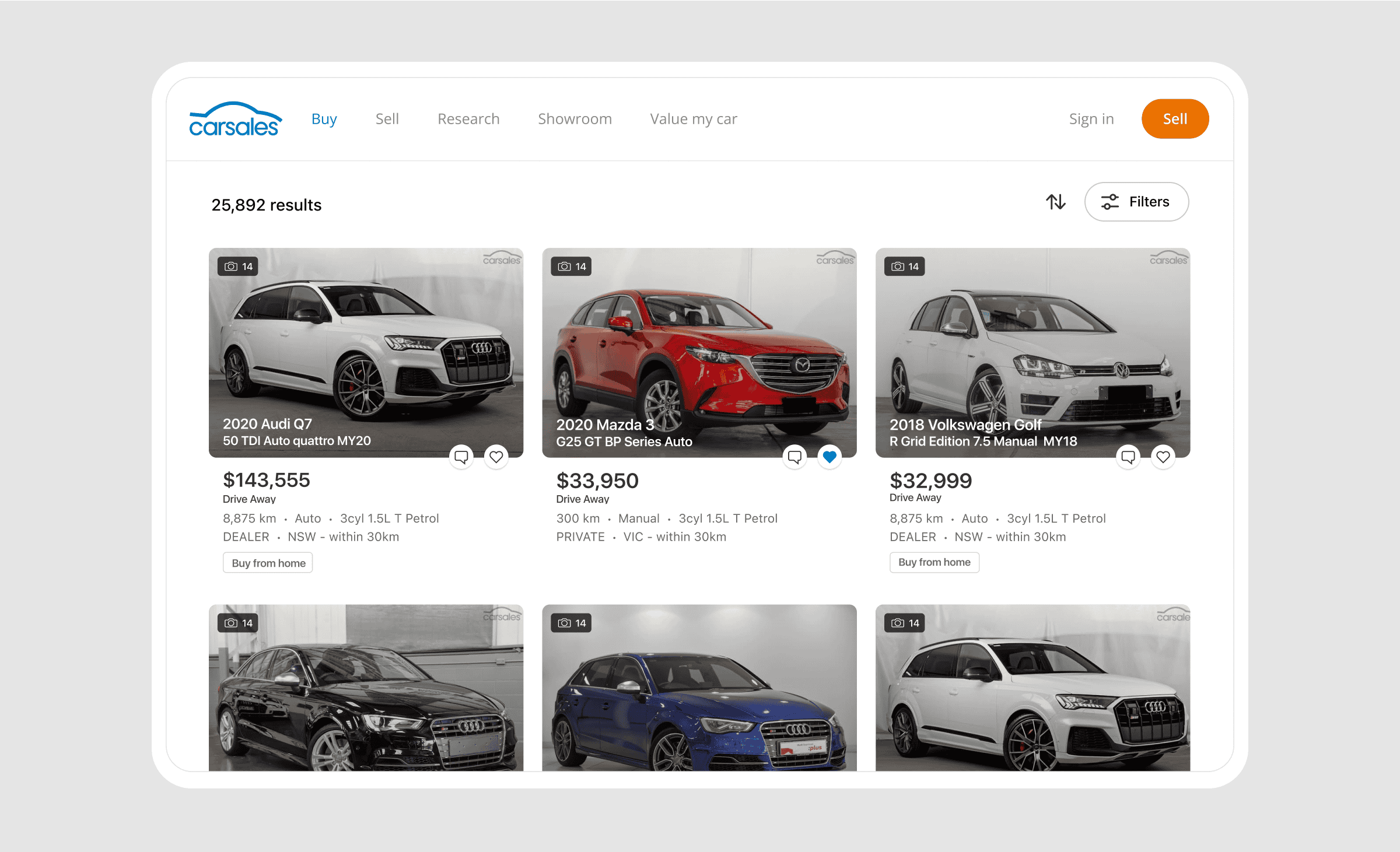Screen dimensions: 1400x852
Task: Click 'R Grid Edition 7.5 Manual MY18' subtitle
Action: point(984,441)
